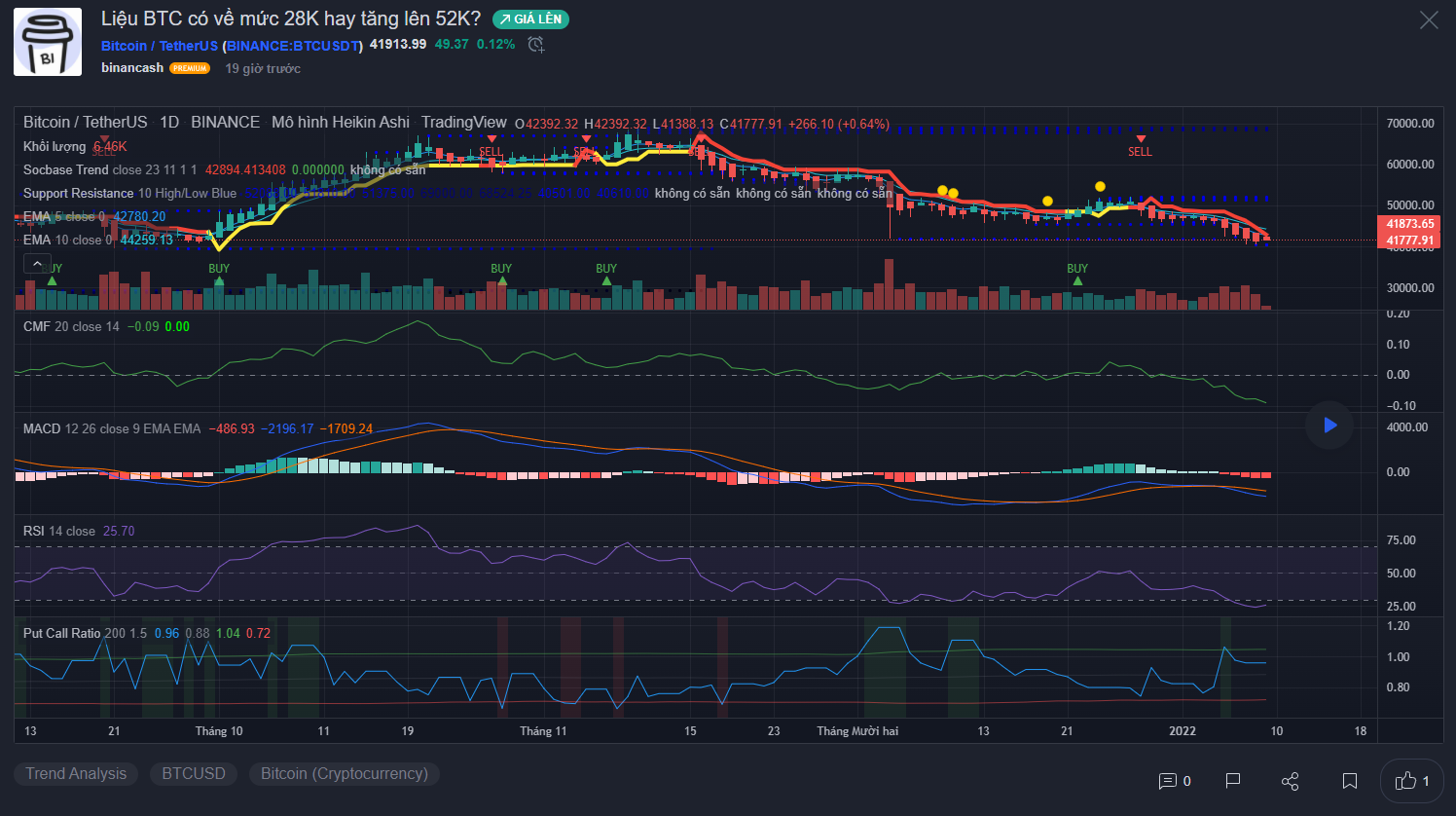Click the Tháng 11 label on the time axis
This screenshot has height=816, width=1456.
pos(543,731)
